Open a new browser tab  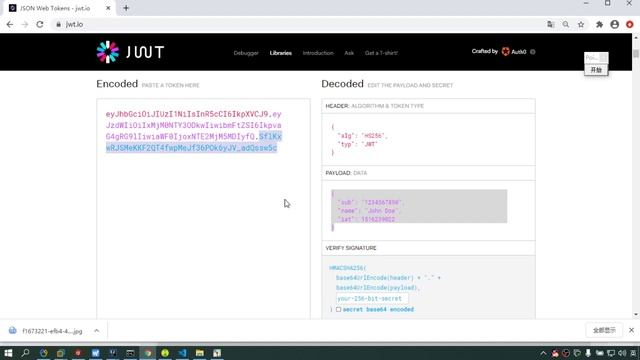tap(126, 8)
